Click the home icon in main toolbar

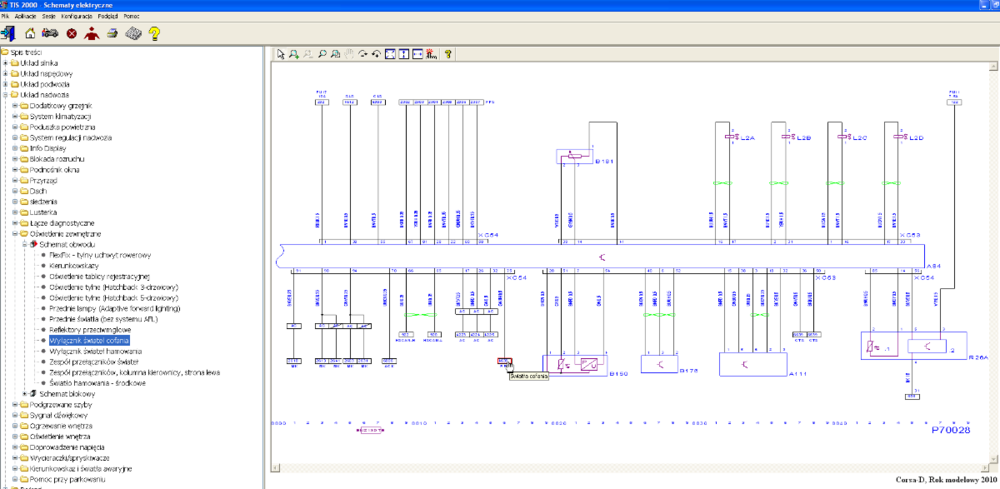30,33
